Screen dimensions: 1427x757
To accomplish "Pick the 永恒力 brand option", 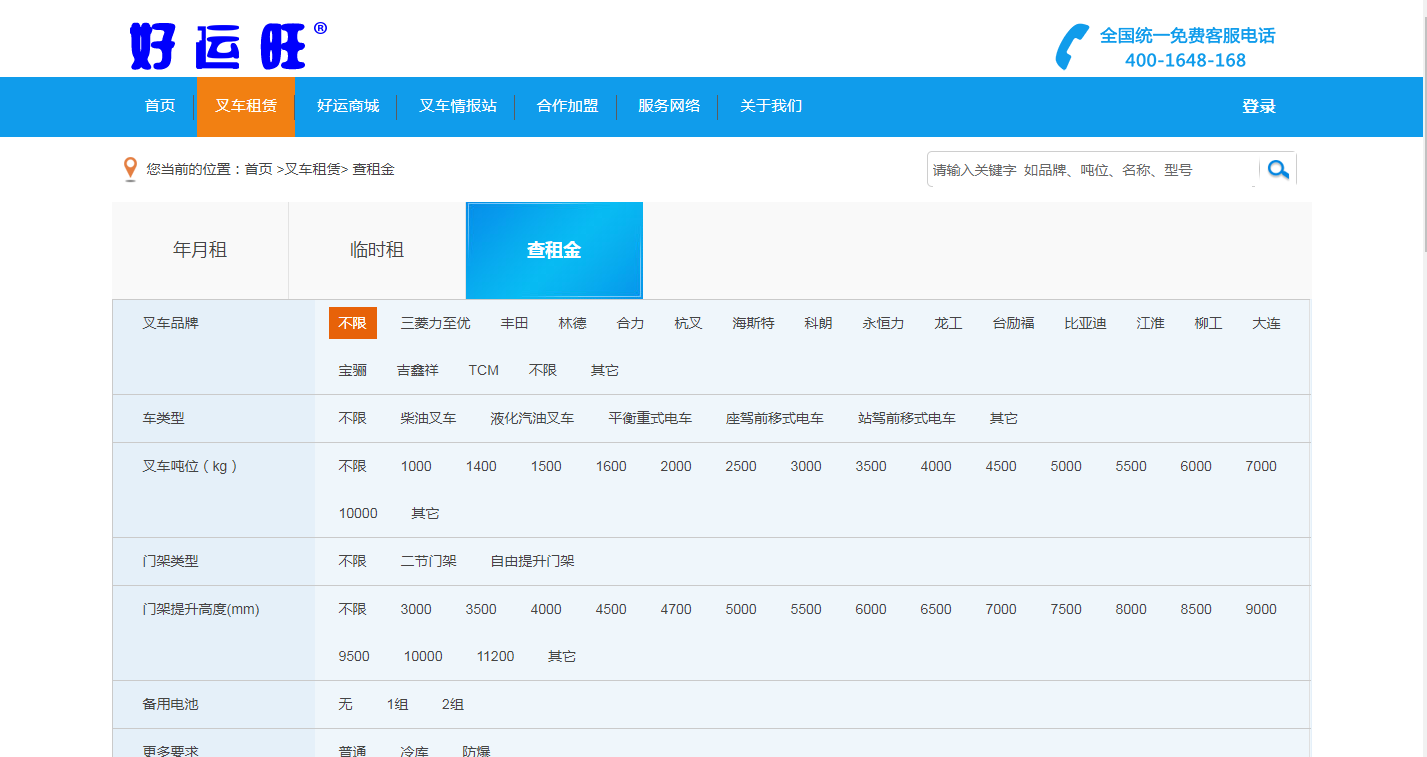I will tap(884, 323).
